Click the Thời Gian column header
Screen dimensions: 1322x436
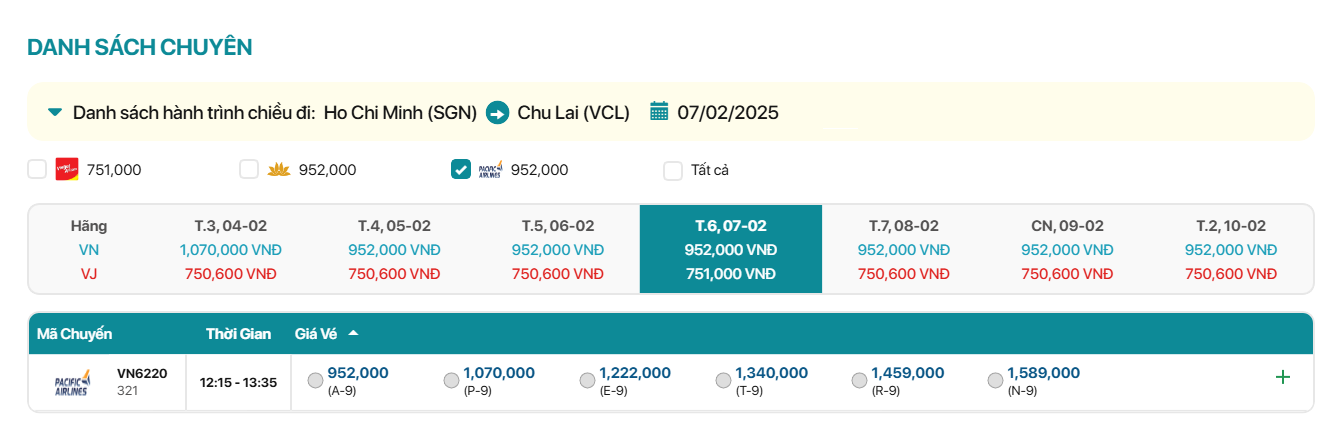tap(238, 334)
